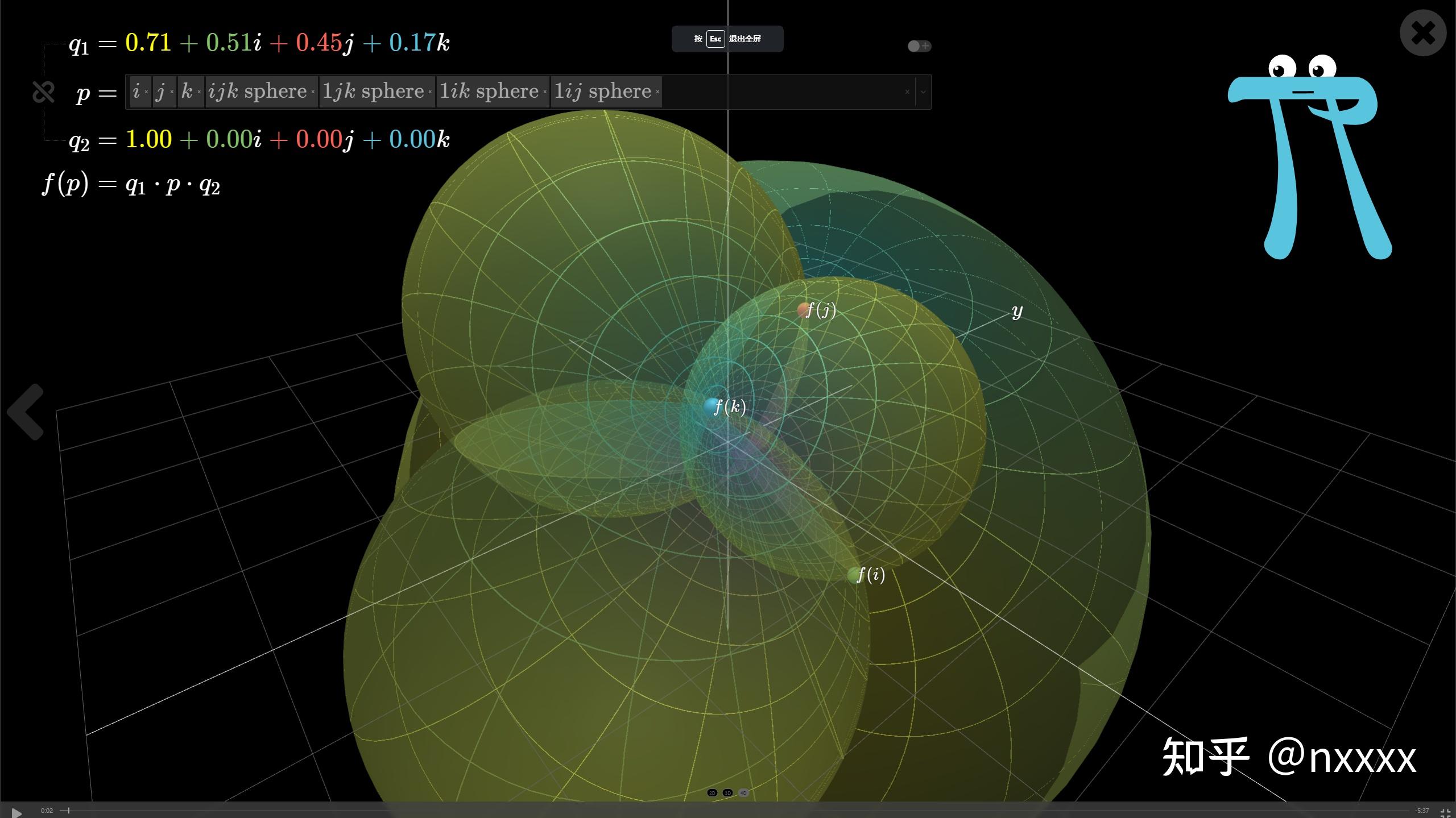Click the Esc exit fullscreen hint

[x=727, y=39]
